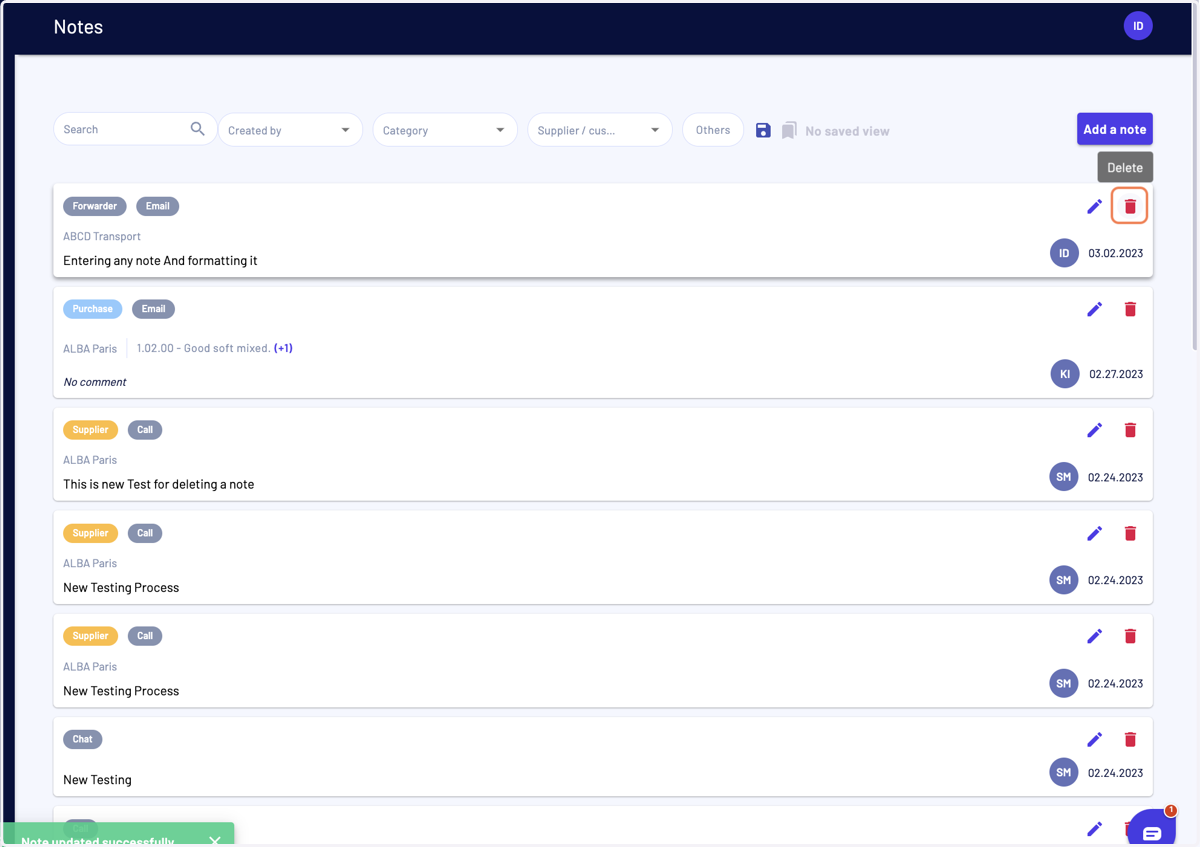Click 'ALBA Paris' on Purchase note

(90, 348)
